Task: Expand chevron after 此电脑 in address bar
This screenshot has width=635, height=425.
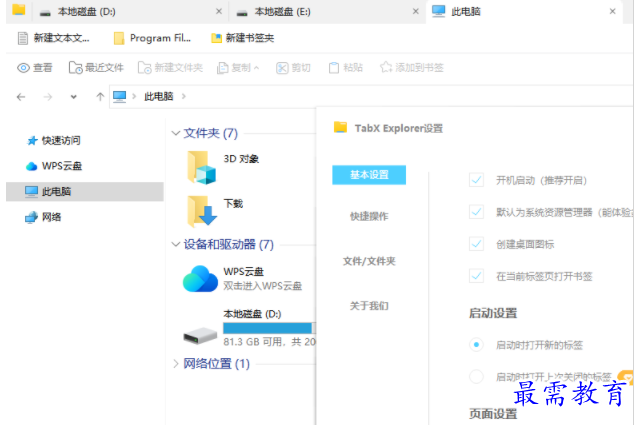Action: tap(183, 96)
